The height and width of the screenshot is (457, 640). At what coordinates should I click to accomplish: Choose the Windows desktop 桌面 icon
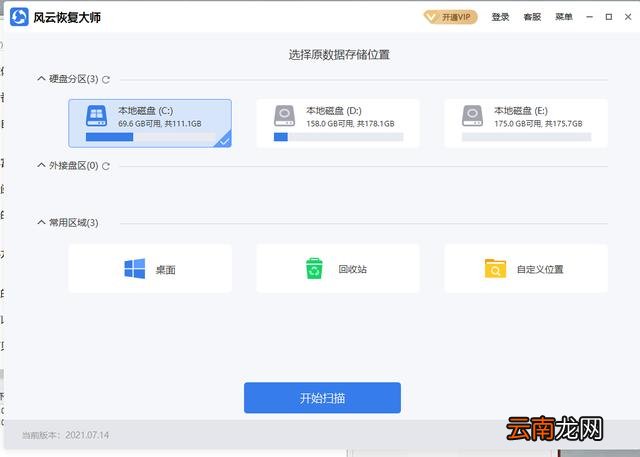coord(135,269)
